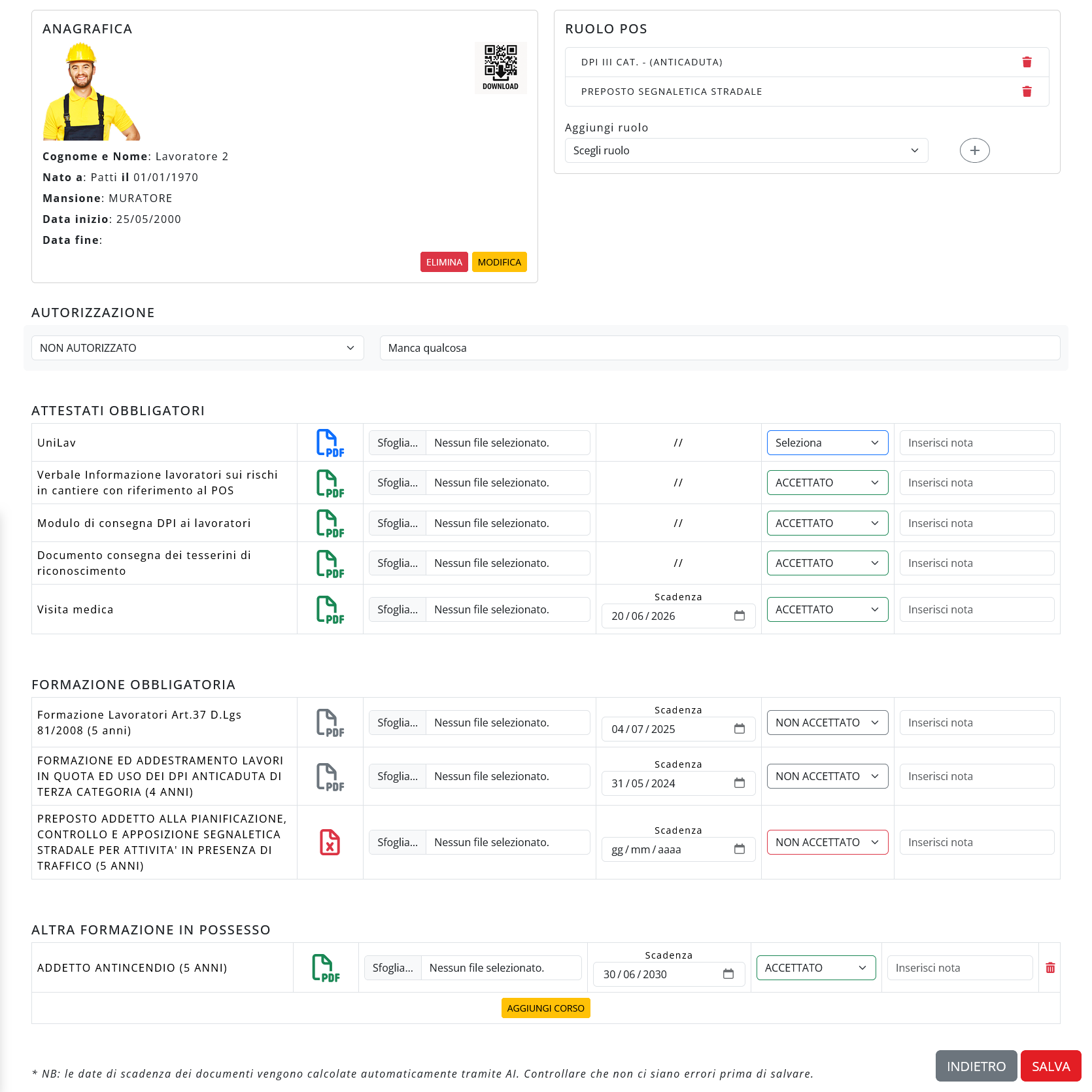
Task: Save the form with SALVA
Action: (1050, 1066)
